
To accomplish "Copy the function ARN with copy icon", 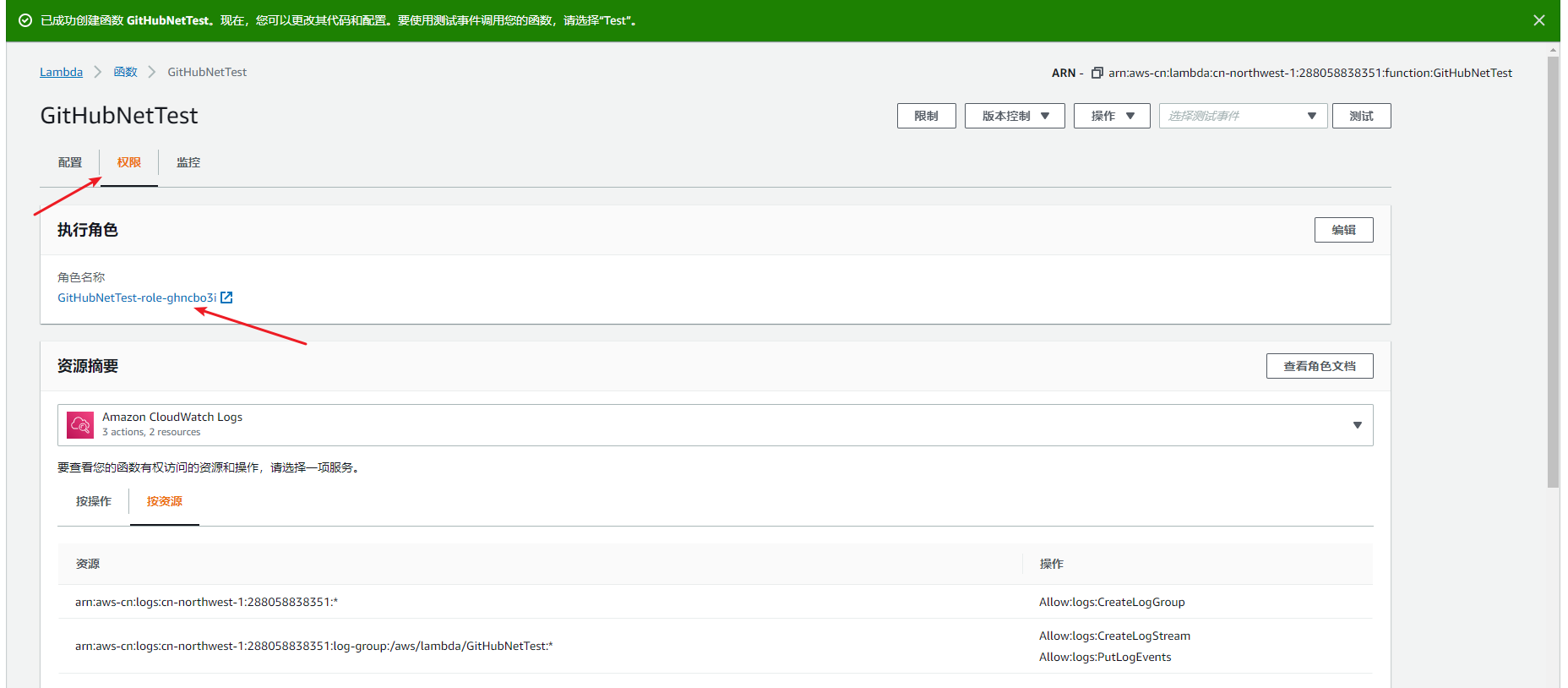I will pos(1097,73).
